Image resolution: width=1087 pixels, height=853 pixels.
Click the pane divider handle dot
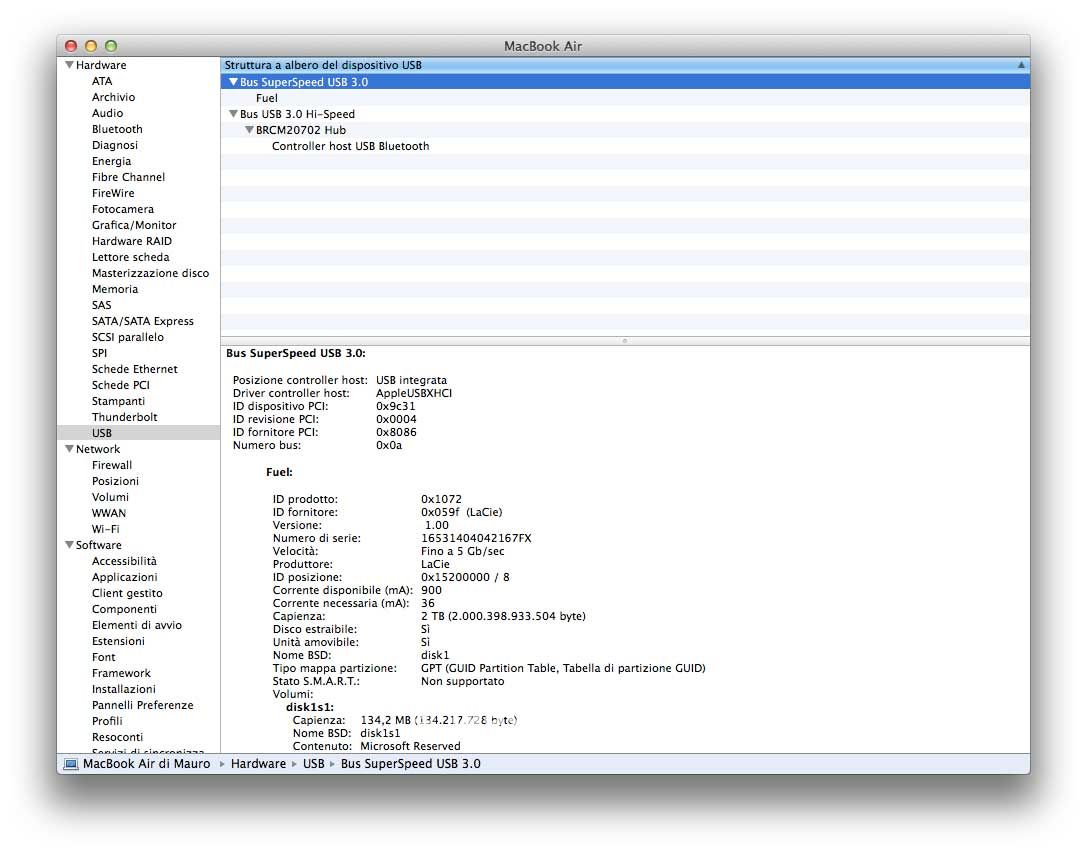tap(625, 341)
